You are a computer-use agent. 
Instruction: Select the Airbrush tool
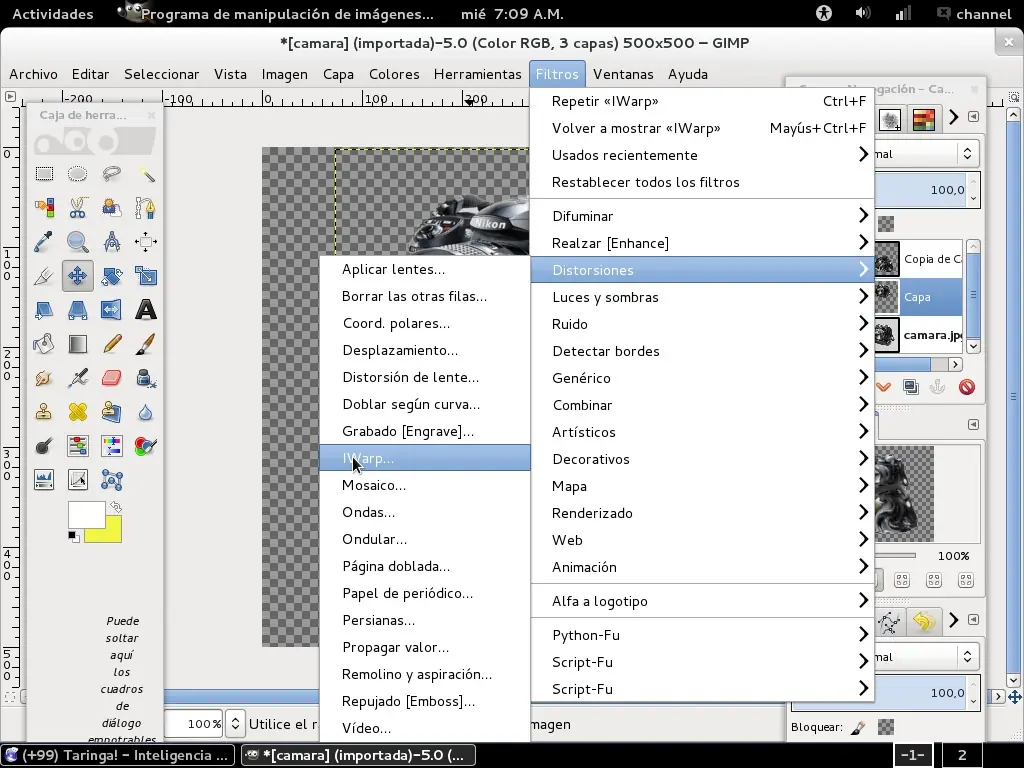coord(78,377)
